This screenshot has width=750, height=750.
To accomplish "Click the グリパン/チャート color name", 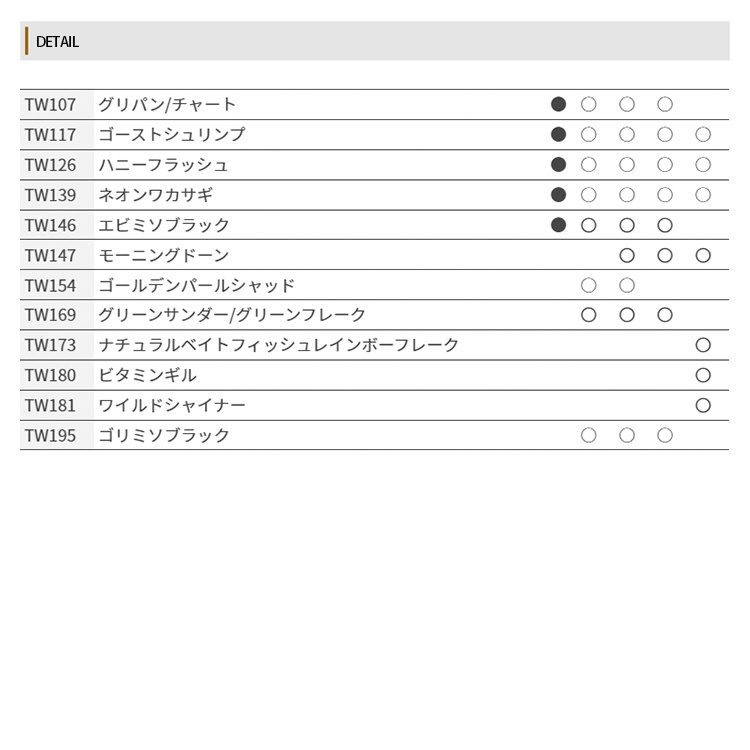I will (167, 105).
